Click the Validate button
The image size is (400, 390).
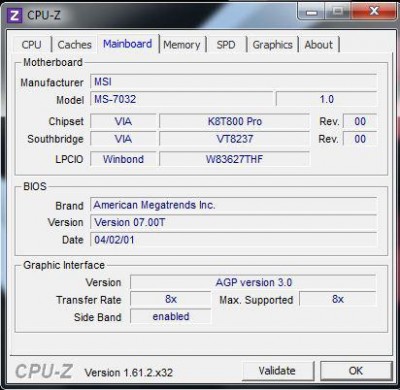277,371
